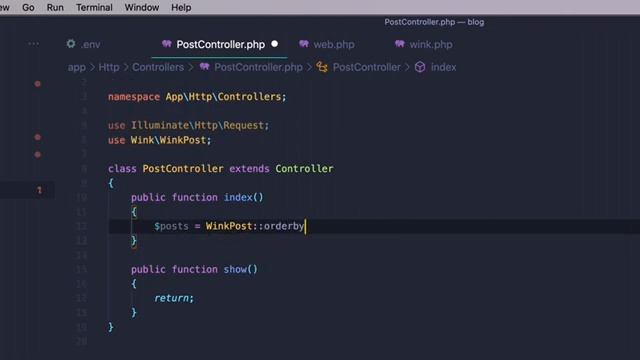Click the class symbol icon in breadcrumb
The height and width of the screenshot is (360, 640).
coord(322,67)
